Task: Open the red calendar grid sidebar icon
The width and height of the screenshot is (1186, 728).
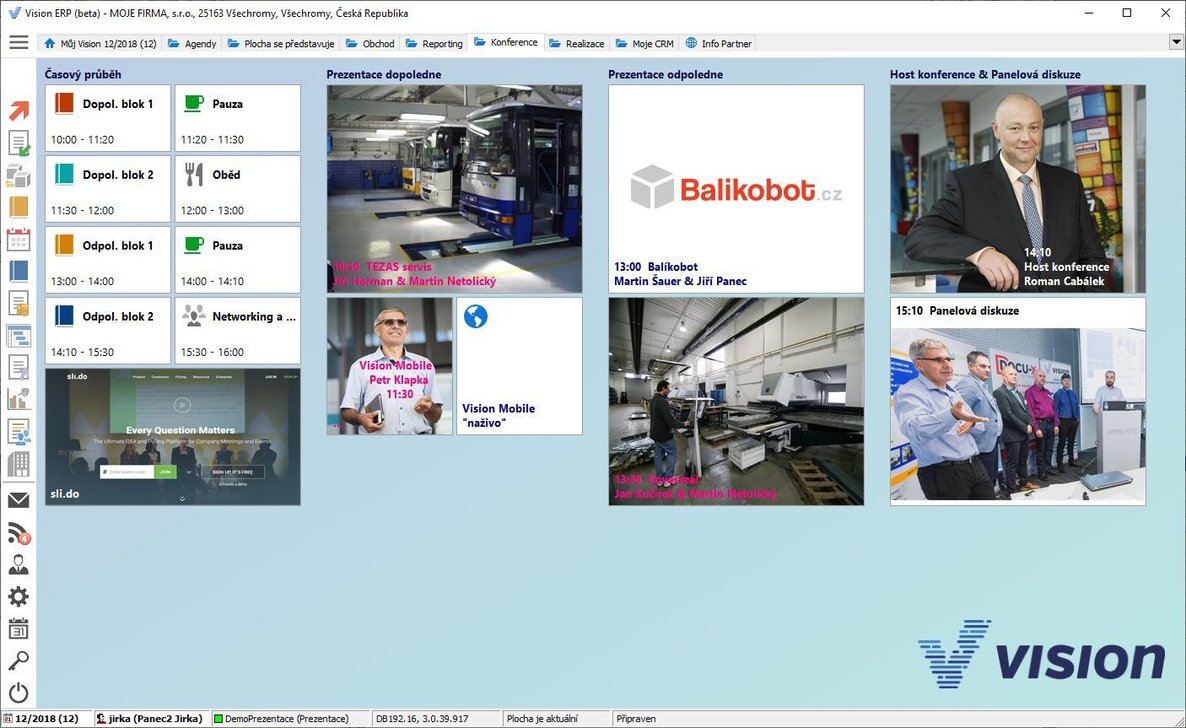Action: tap(18, 240)
